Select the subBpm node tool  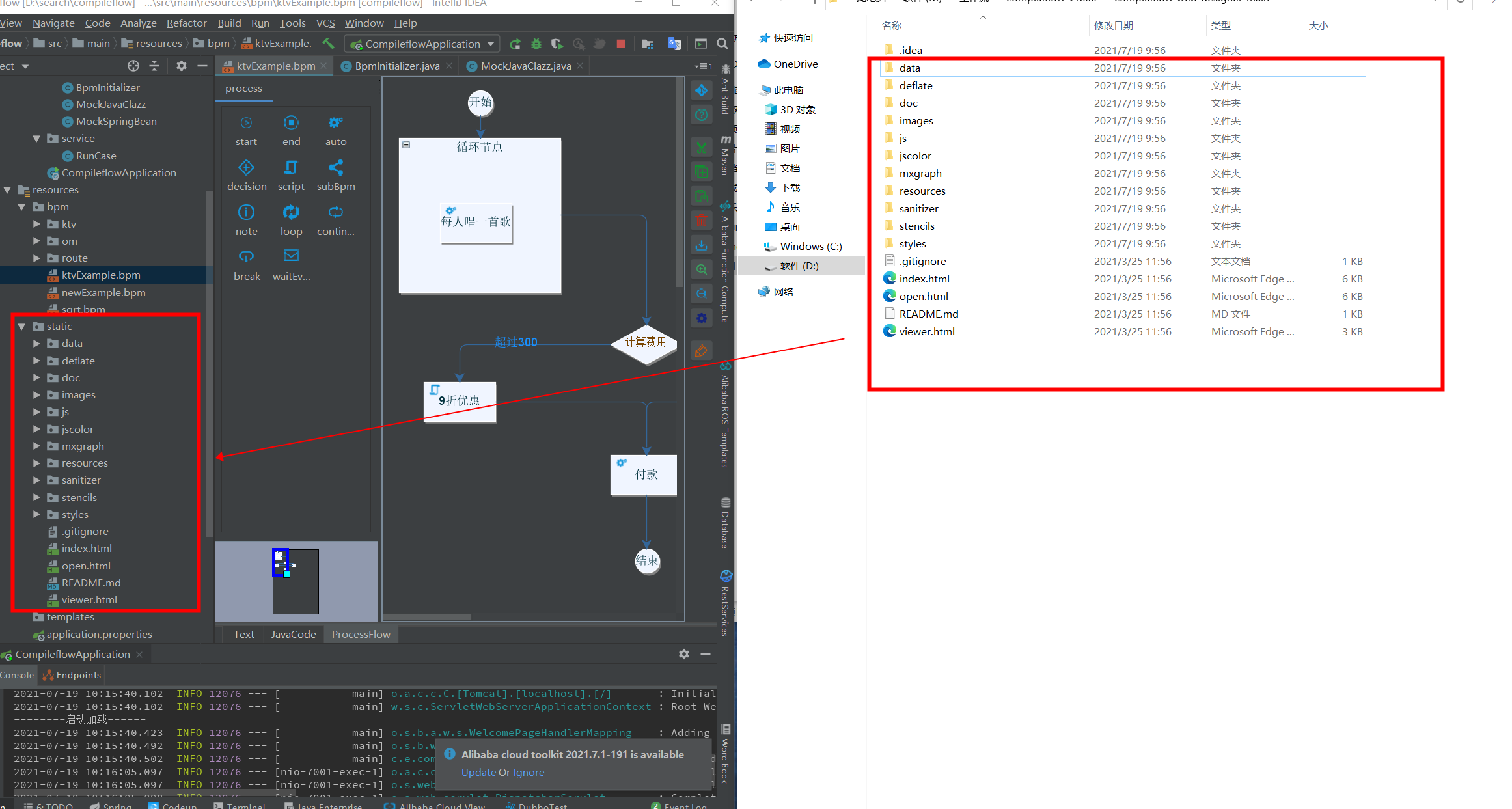coord(336,174)
